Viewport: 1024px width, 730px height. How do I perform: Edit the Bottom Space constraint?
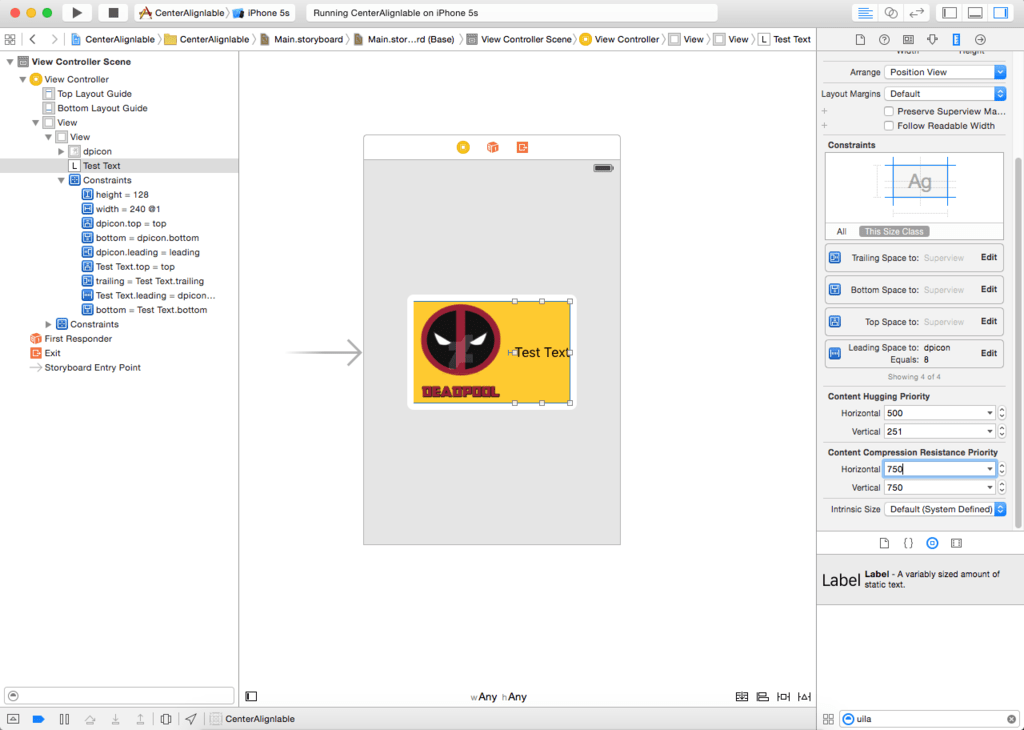(989, 289)
